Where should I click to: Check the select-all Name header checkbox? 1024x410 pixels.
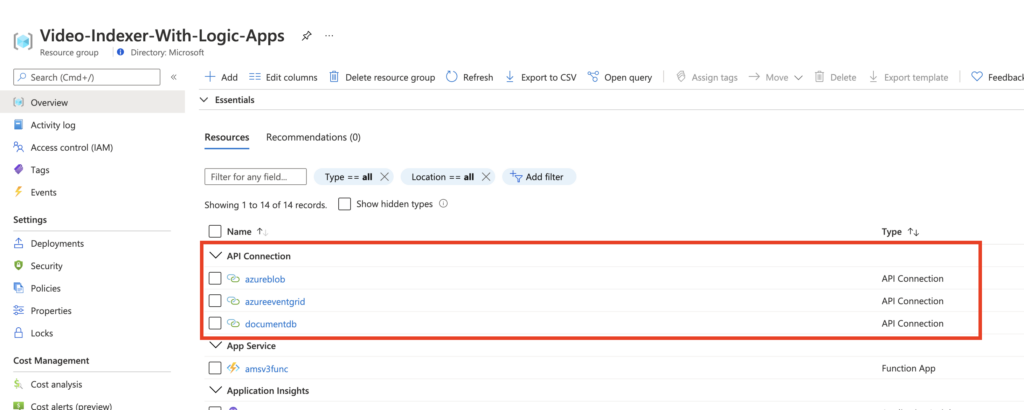point(215,231)
